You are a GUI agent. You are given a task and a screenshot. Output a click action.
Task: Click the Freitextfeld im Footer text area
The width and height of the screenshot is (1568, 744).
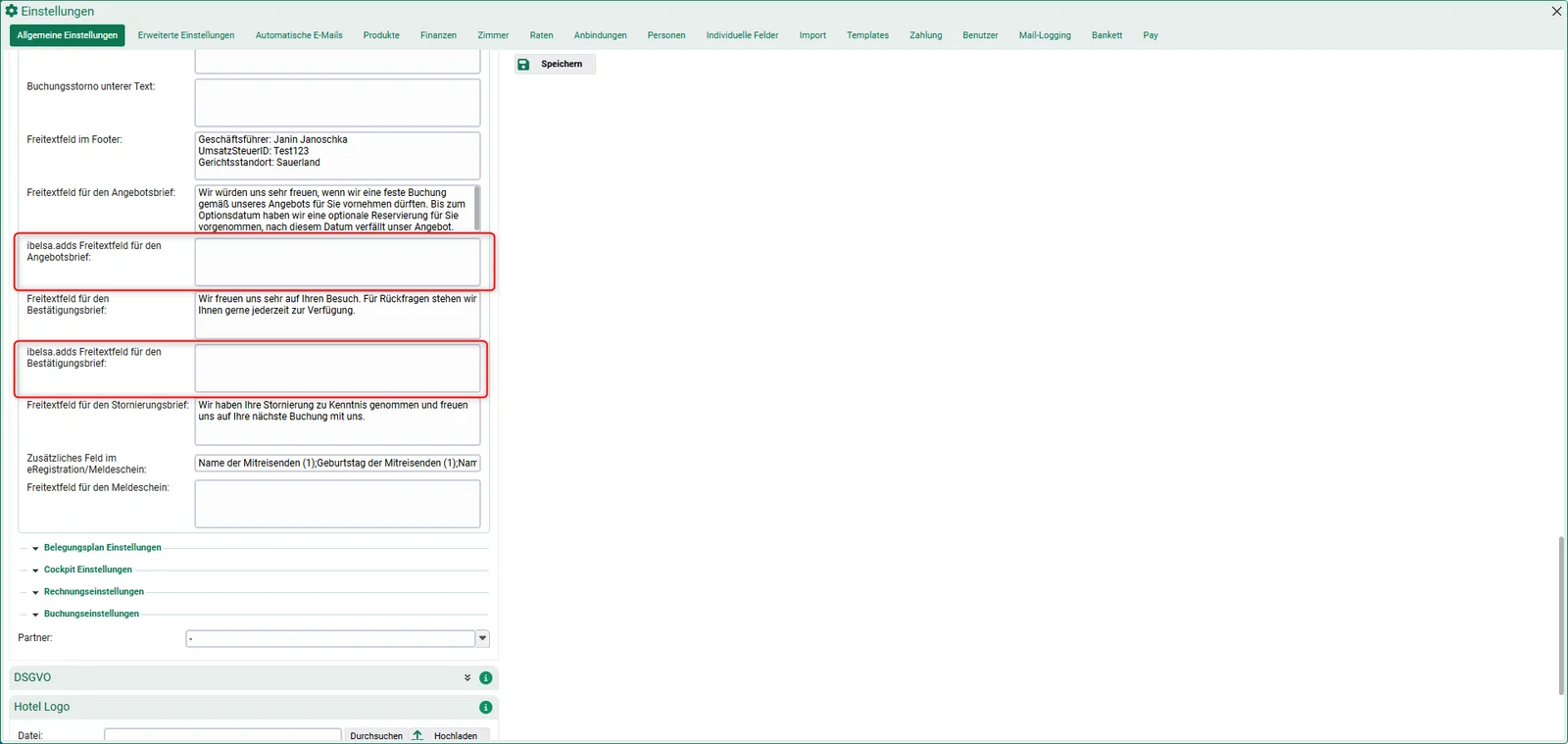click(x=337, y=156)
